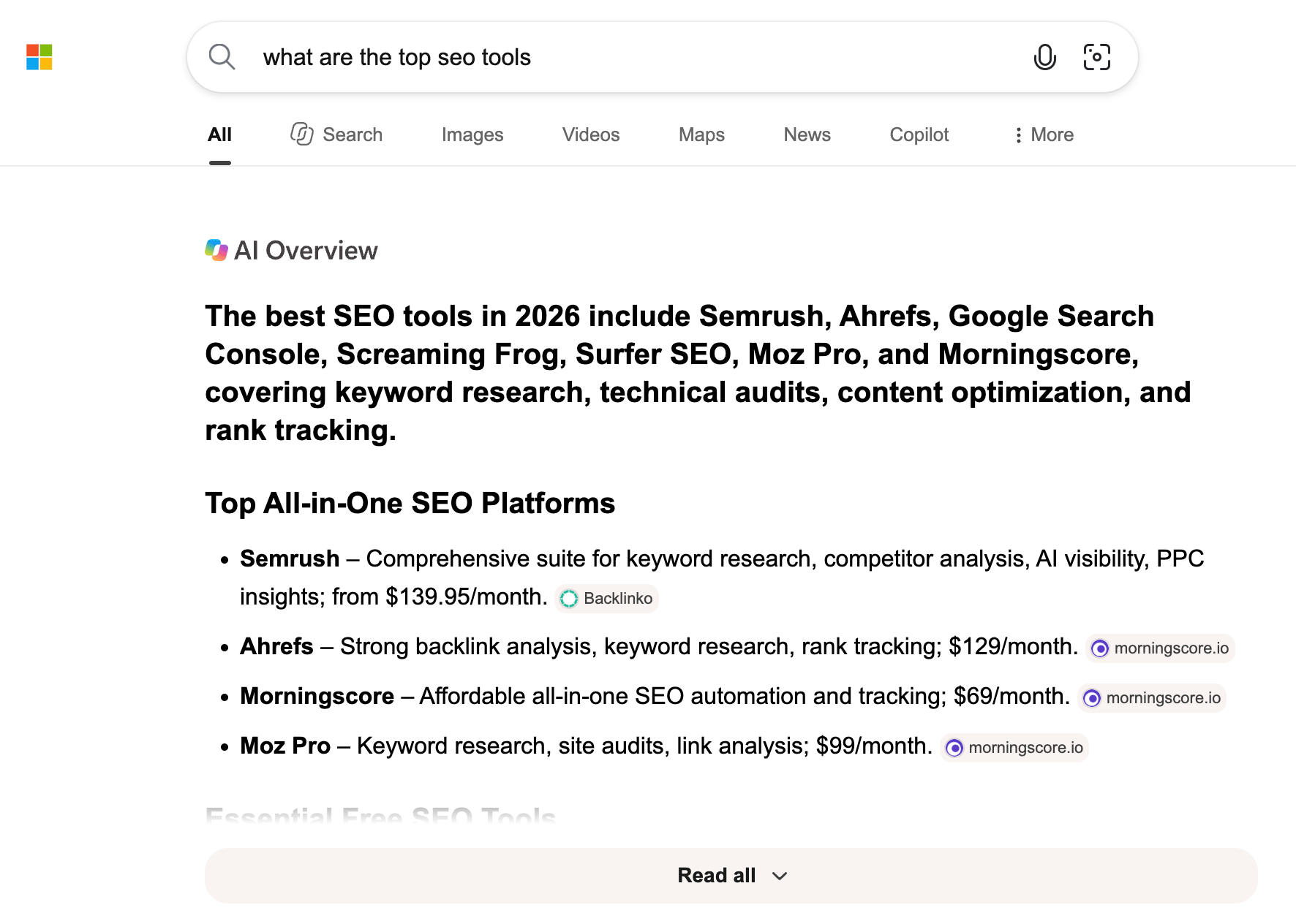Viewport: 1296px width, 924px height.
Task: Select the All tab
Action: [x=219, y=135]
